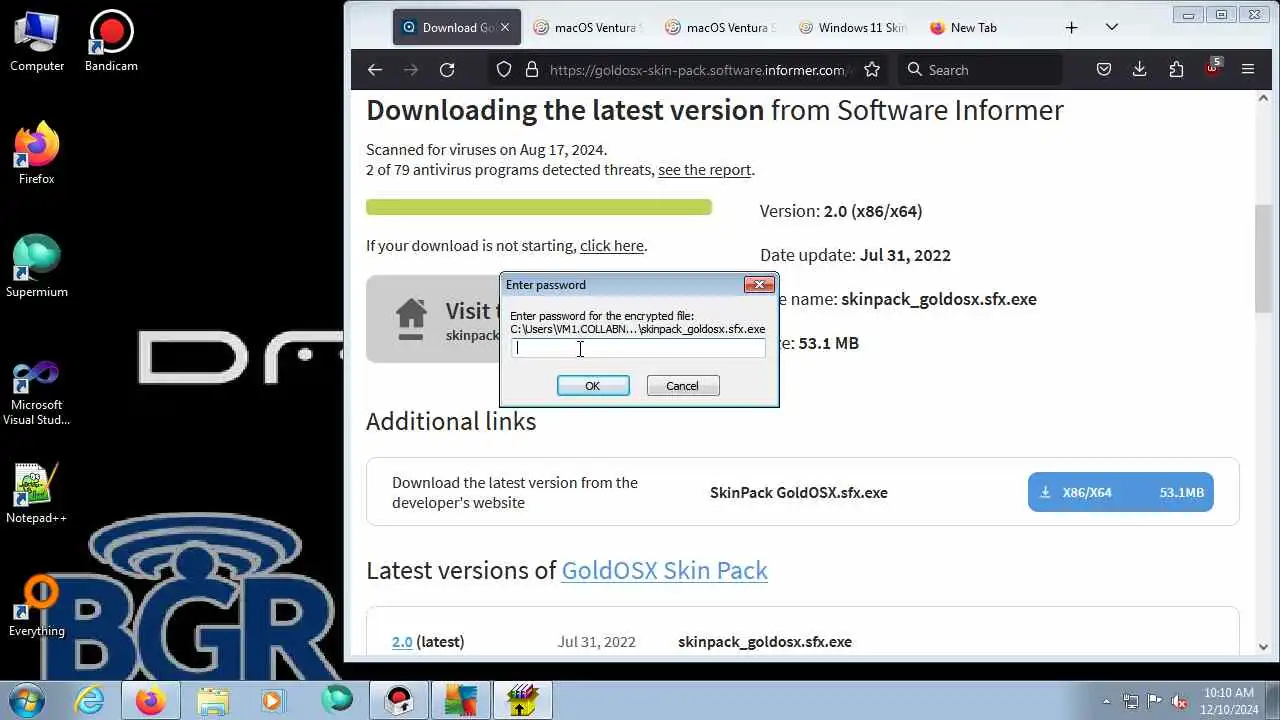Click the password input field
Image resolution: width=1280 pixels, height=720 pixels.
[x=638, y=349]
